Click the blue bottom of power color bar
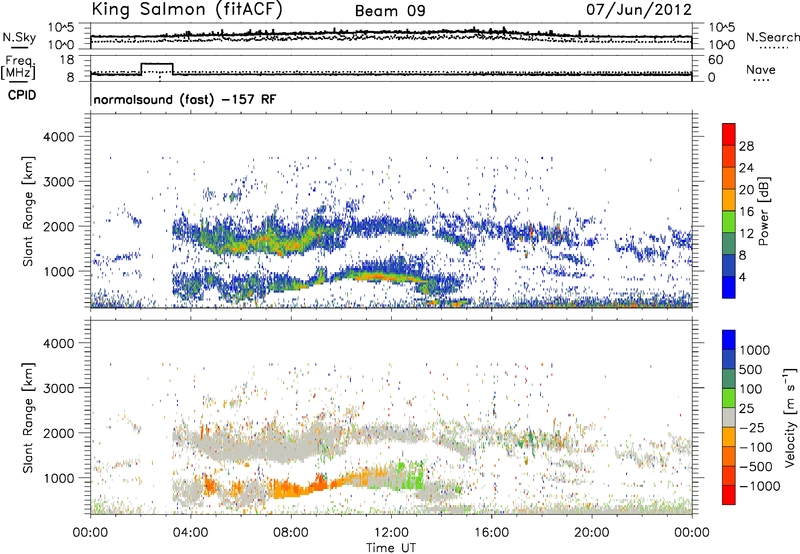This screenshot has width=800, height=554. point(729,287)
